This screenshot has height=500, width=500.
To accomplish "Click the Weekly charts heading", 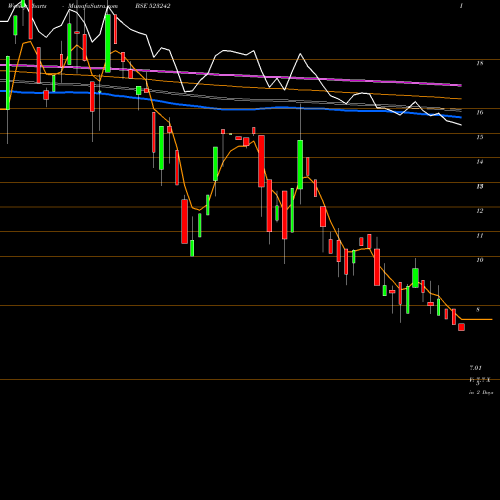I will pyautogui.click(x=27, y=6).
